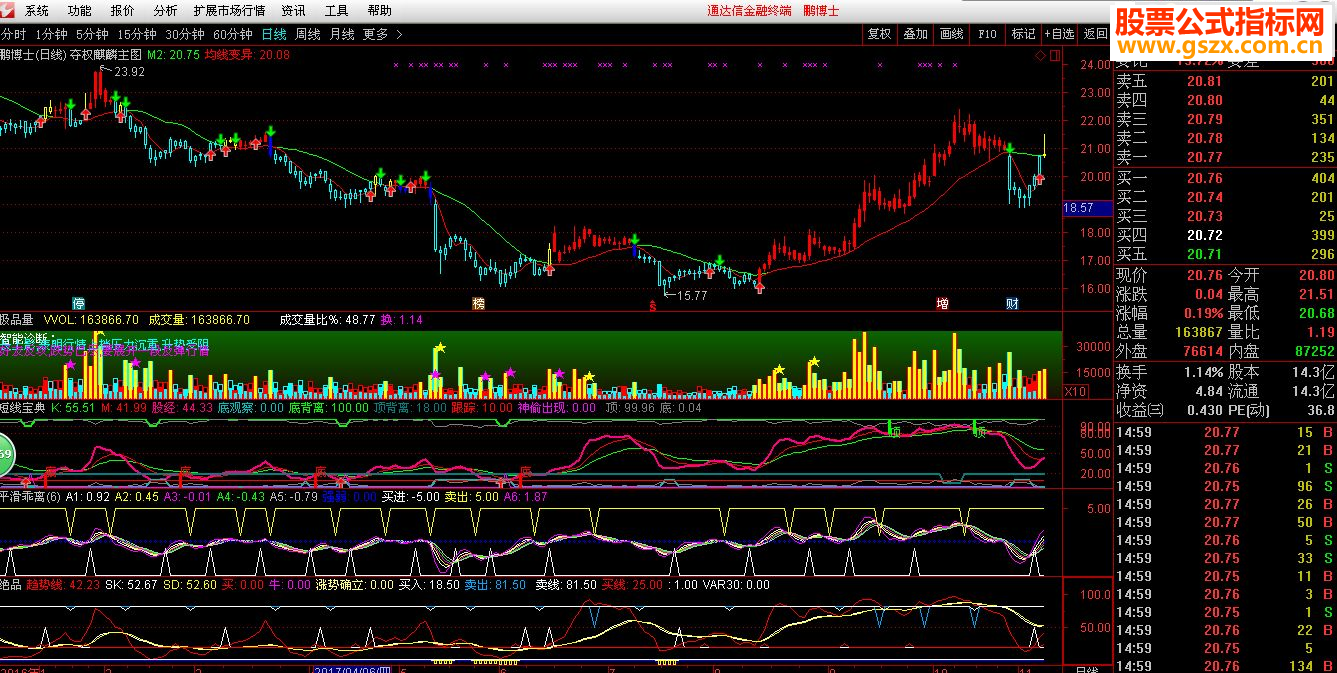Viewport: 1337px width, 673px height.
Task: Click the PE(动) value 36.8
Action: 1320,410
